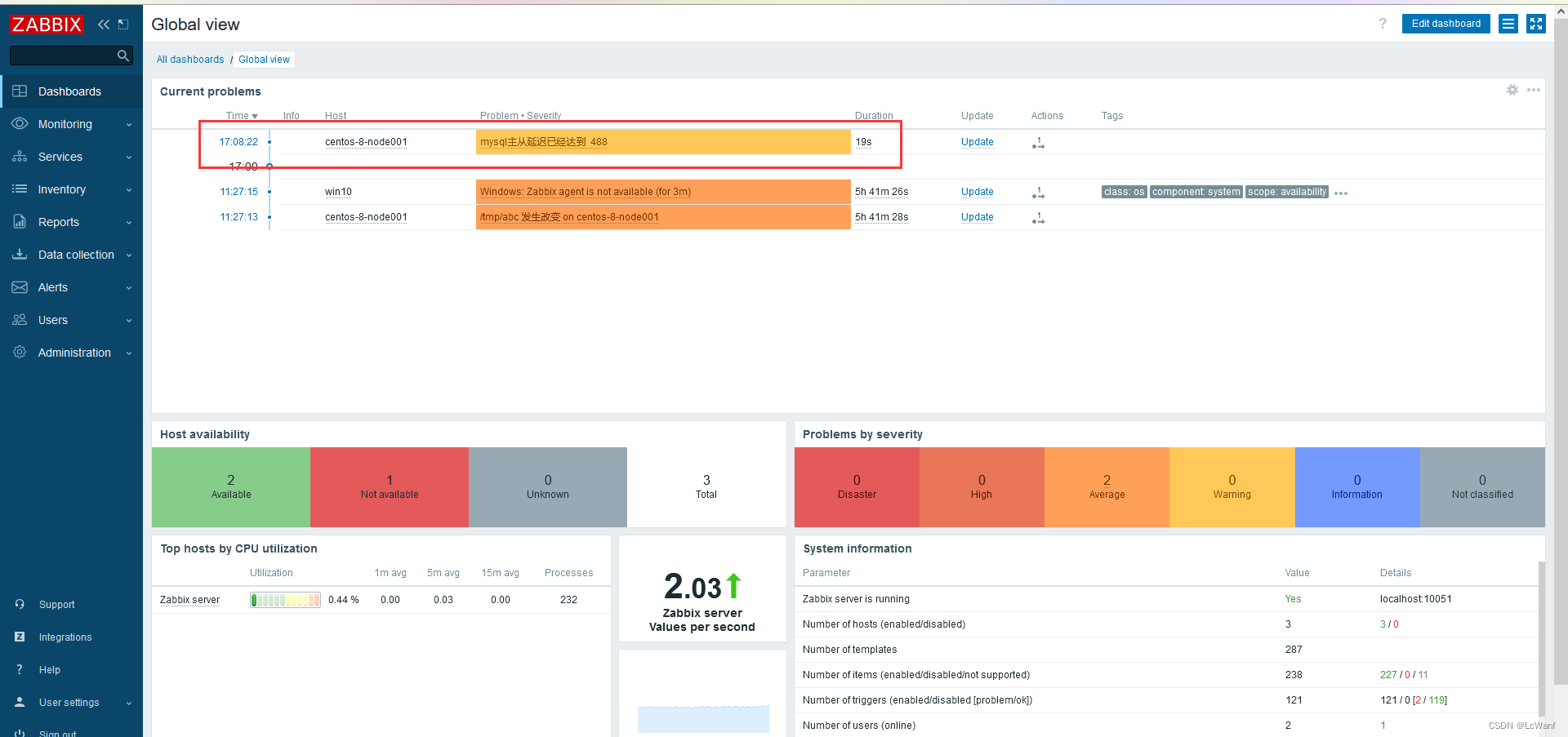Viewport: 1568px width, 737px height.
Task: Click the CPU utilization bar for Zabbix server
Action: click(x=285, y=600)
